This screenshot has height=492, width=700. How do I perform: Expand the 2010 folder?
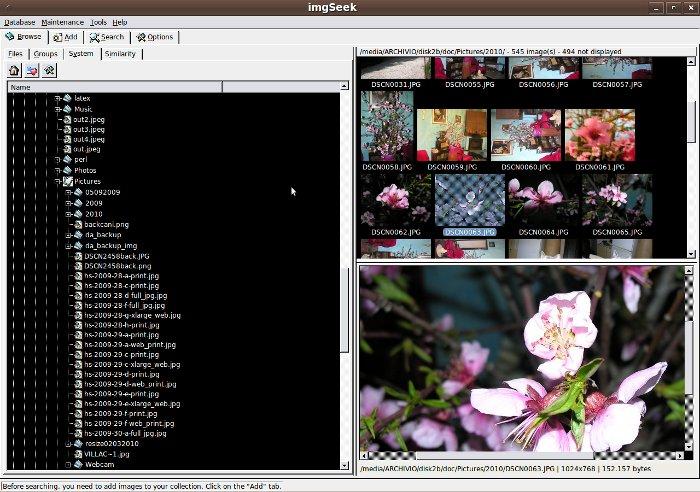(x=68, y=214)
